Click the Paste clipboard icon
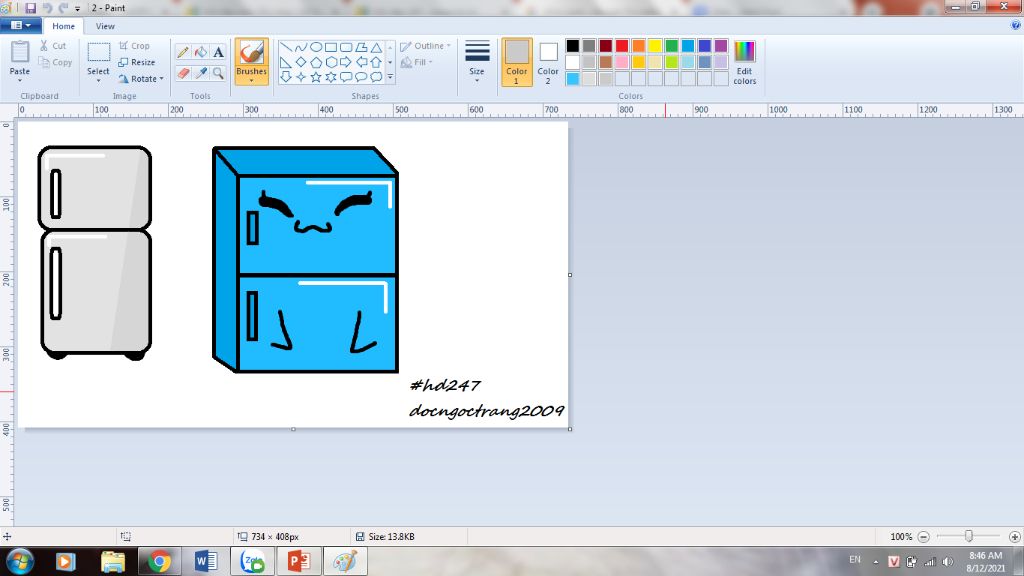Image resolution: width=1024 pixels, height=576 pixels. coord(20,52)
